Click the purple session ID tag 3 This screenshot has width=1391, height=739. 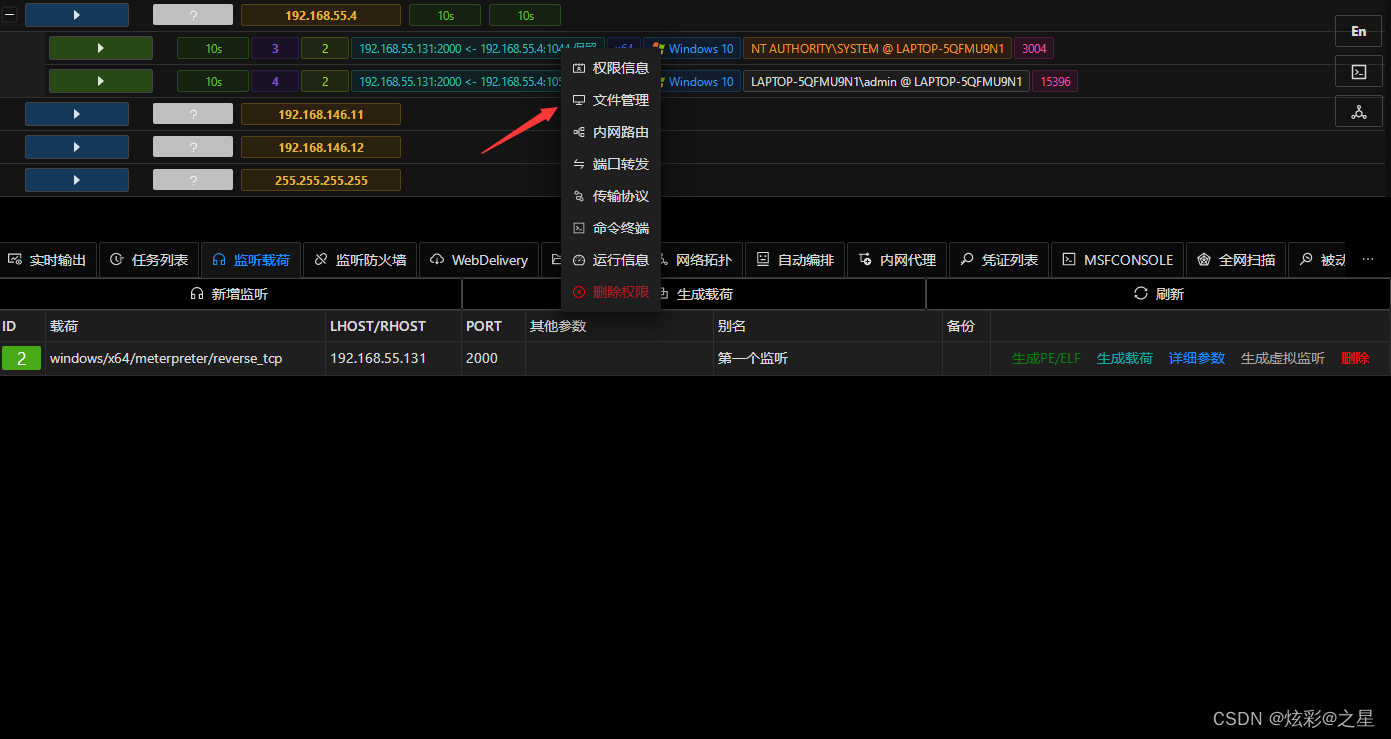pos(275,48)
